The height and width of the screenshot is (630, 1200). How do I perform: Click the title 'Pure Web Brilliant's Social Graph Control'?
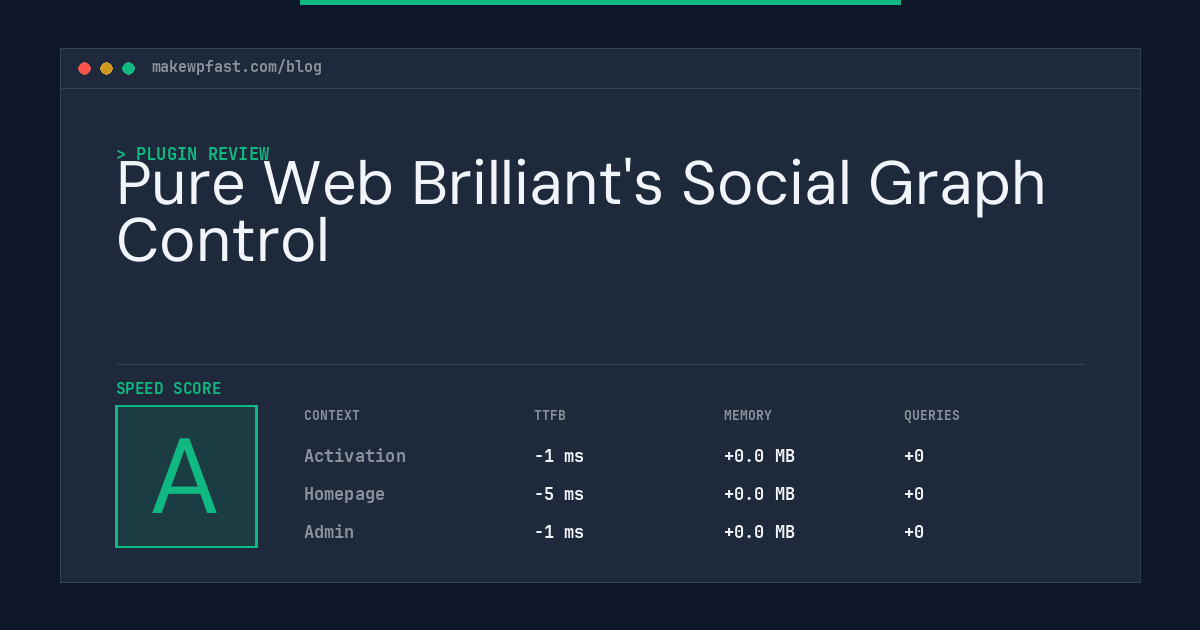581,212
